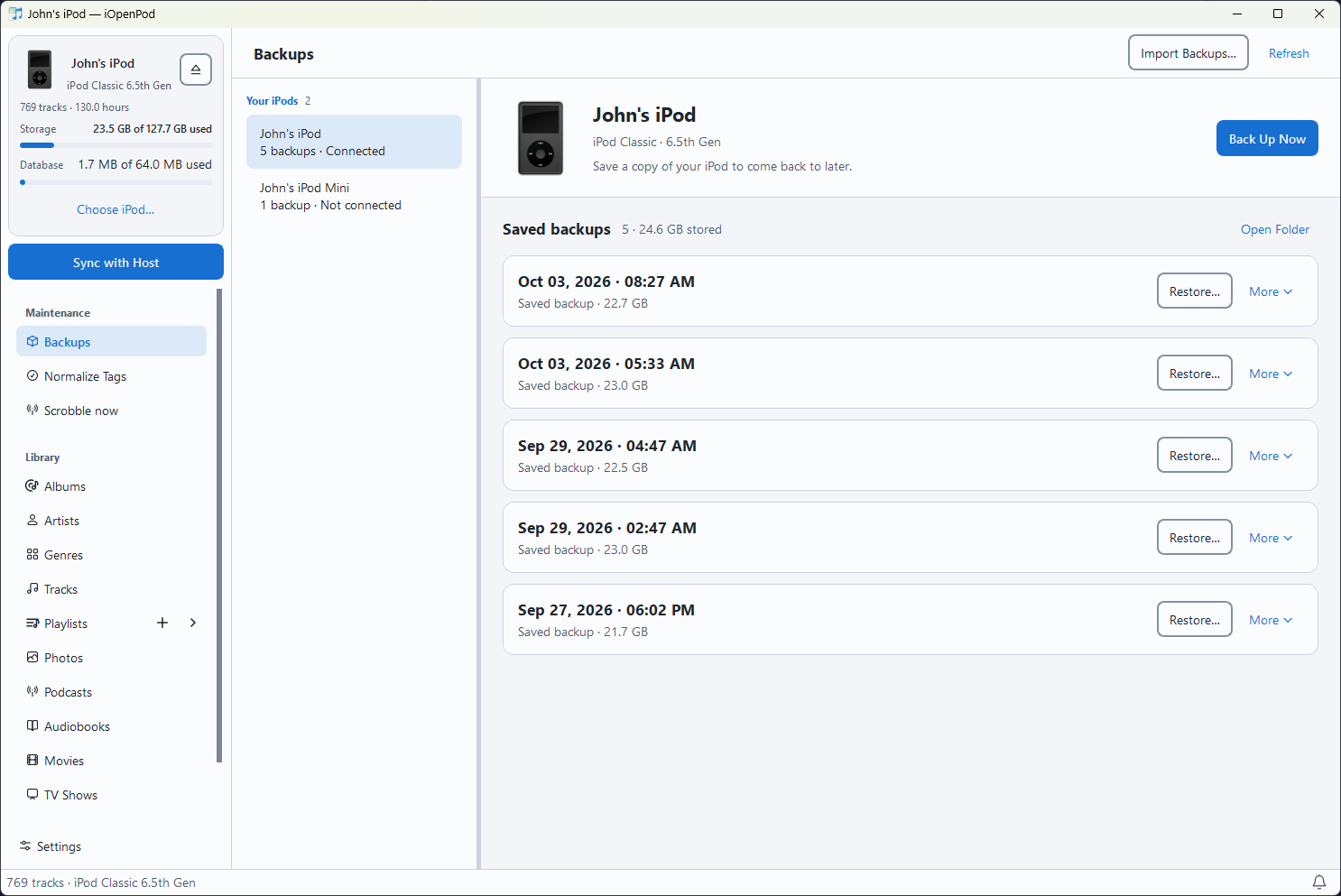Select John's iPod in Your iPods list
Image resolution: width=1341 pixels, height=896 pixels.
tap(354, 142)
